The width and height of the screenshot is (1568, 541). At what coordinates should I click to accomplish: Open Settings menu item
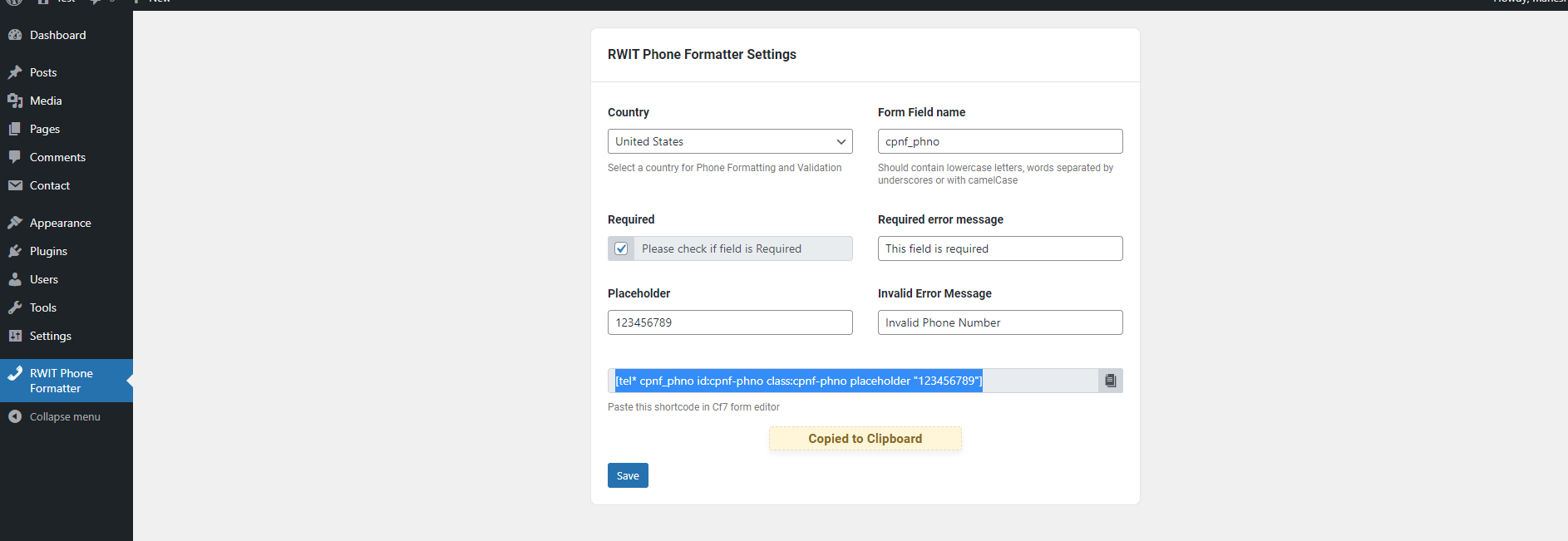67,336
